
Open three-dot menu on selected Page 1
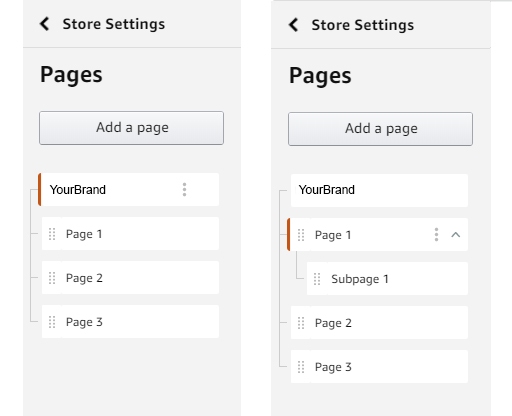[x=436, y=235]
